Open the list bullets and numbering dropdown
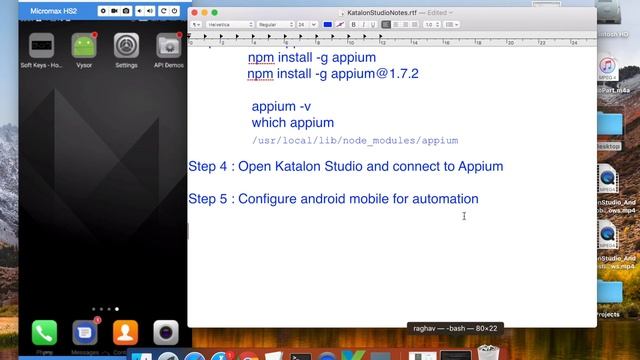The width and height of the screenshot is (640, 360). point(451,24)
